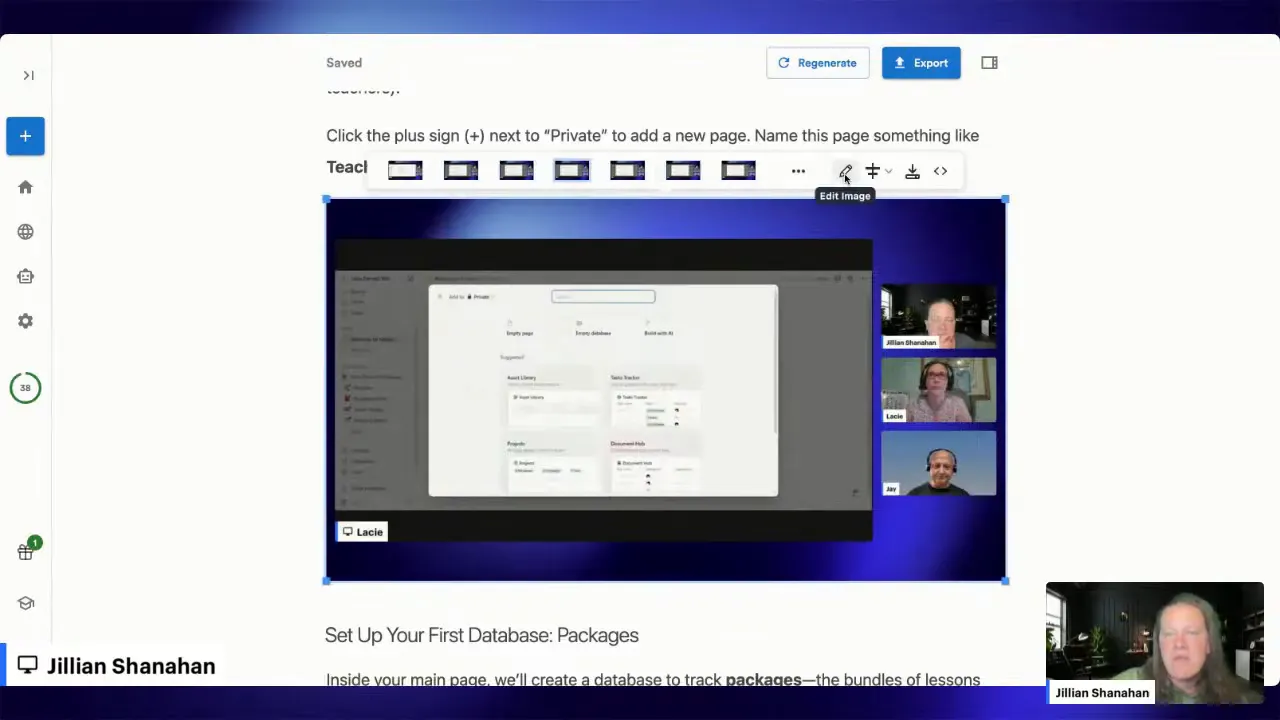
Task: Select the second frame thumbnail in the strip
Action: 461,171
